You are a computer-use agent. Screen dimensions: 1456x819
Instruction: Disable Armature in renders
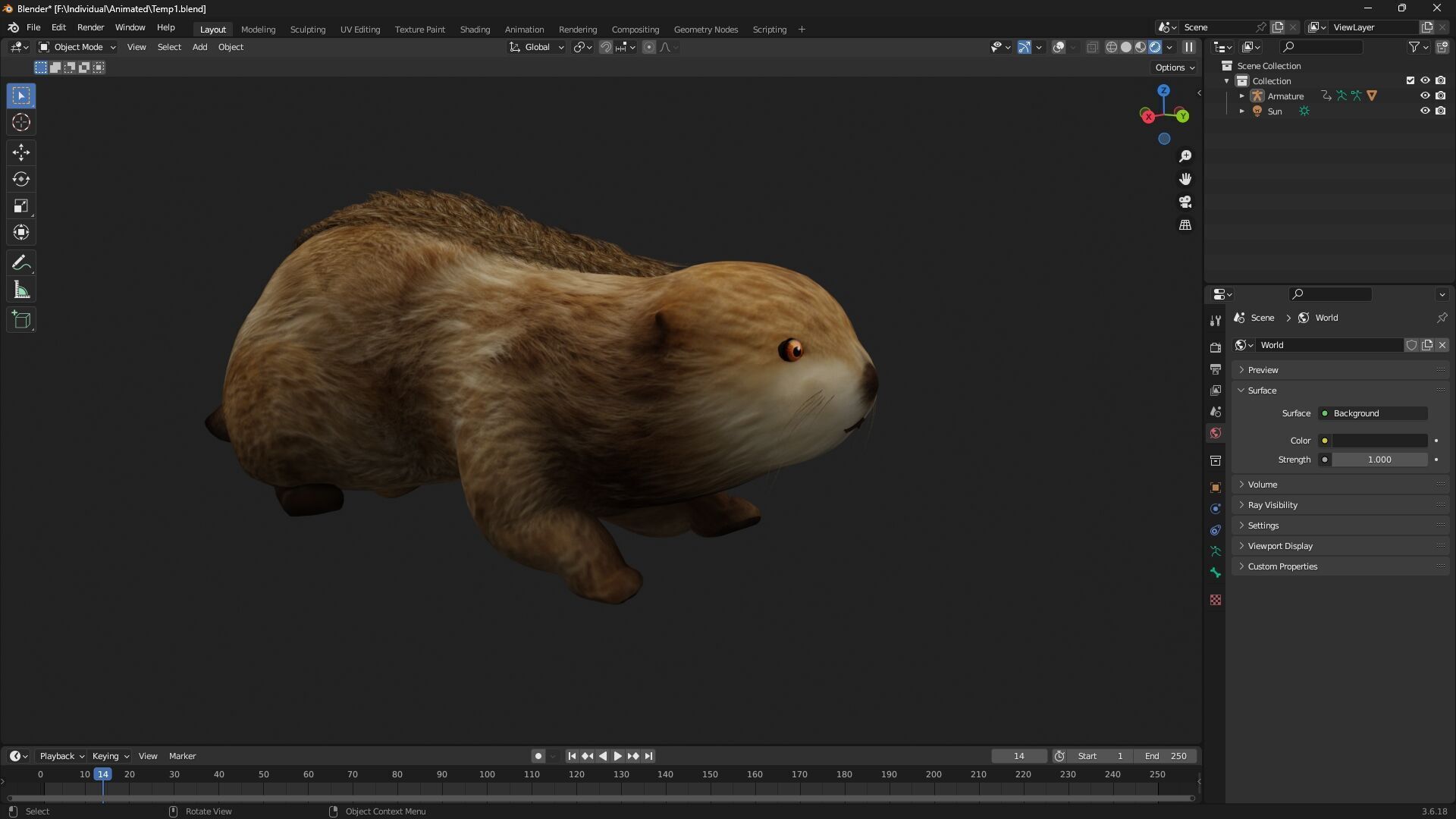coord(1440,96)
